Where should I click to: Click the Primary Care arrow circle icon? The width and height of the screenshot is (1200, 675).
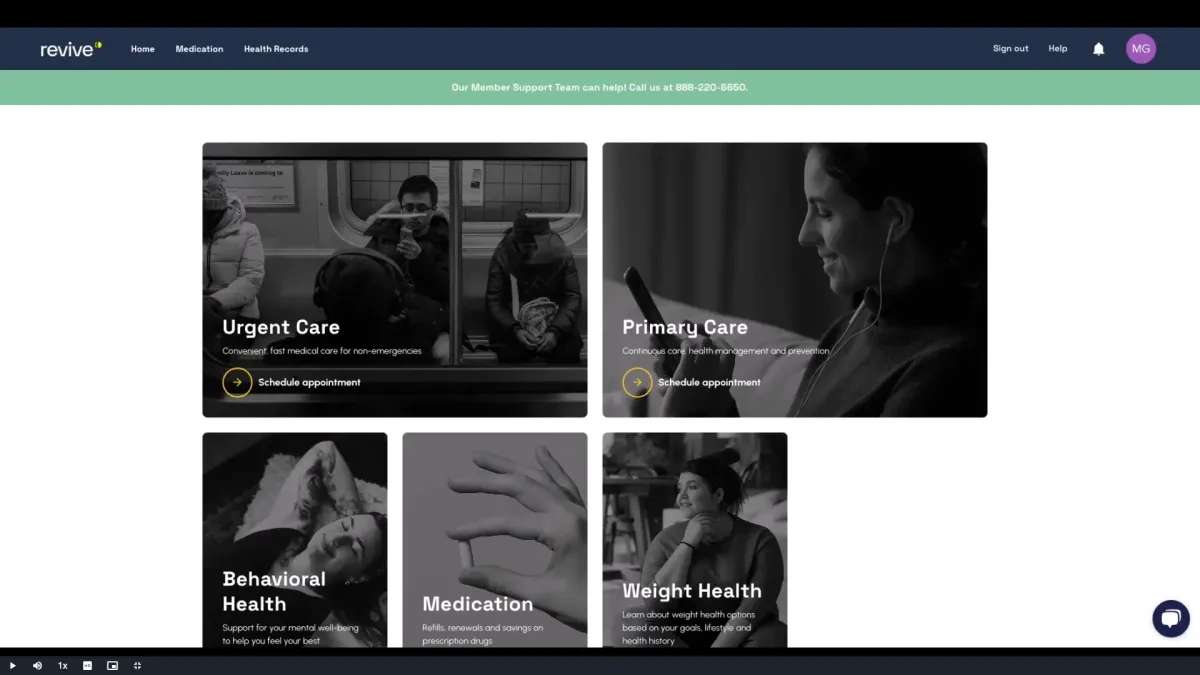[x=637, y=382]
